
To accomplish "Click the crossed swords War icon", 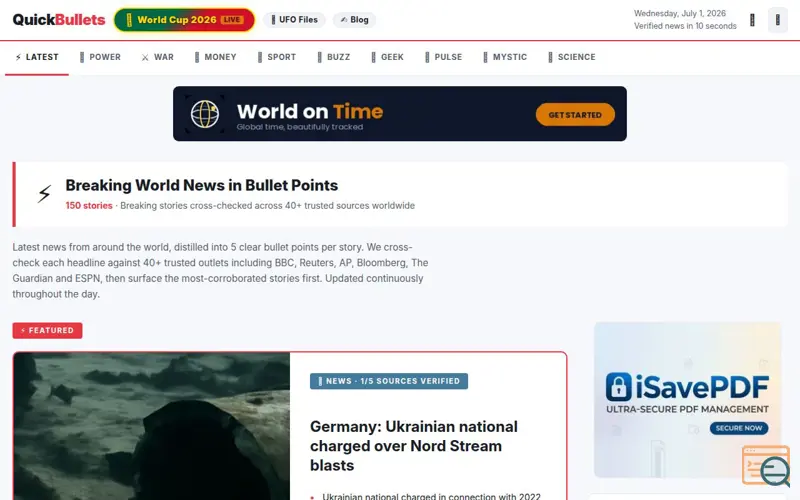I will [x=145, y=57].
